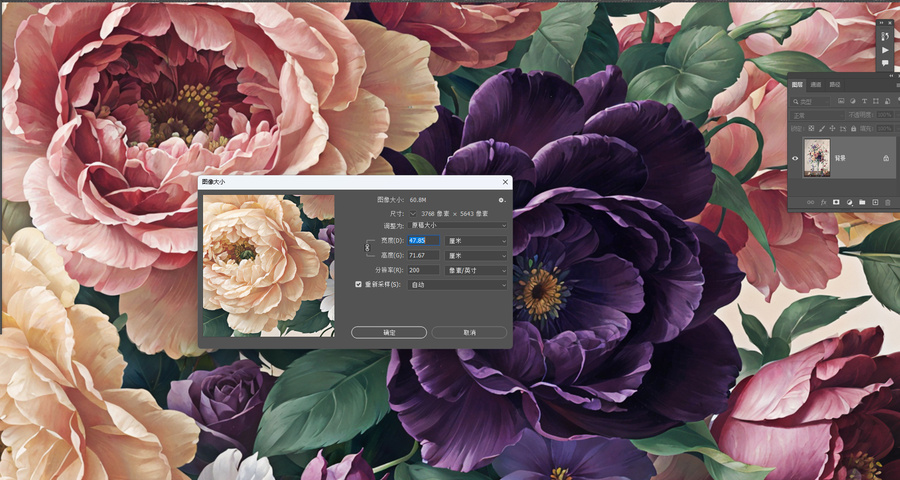Open the layer filter 类型 dropdown
Viewport: 900px width, 480px height.
pyautogui.click(x=810, y=101)
